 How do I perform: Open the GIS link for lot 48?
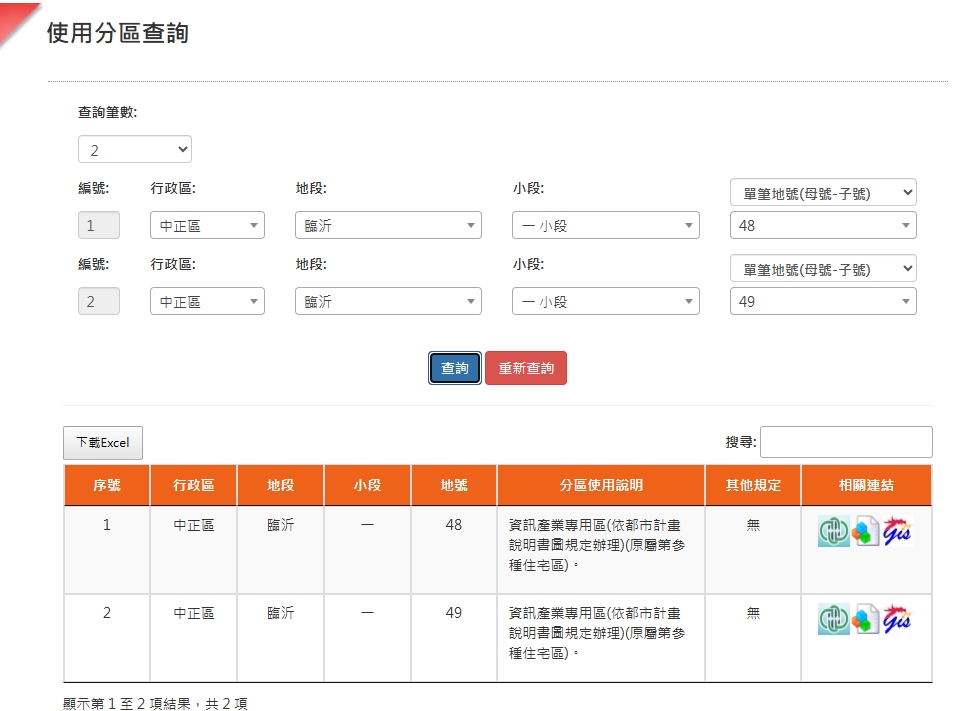coord(898,533)
